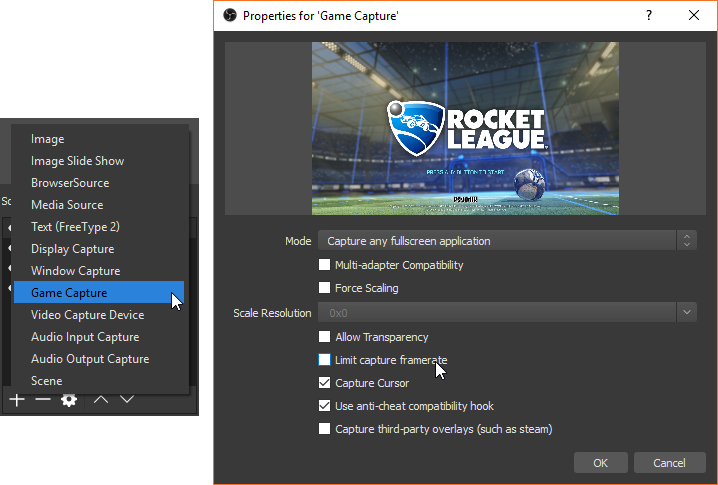Click the Scale Resolution 0x0 field

click(497, 313)
